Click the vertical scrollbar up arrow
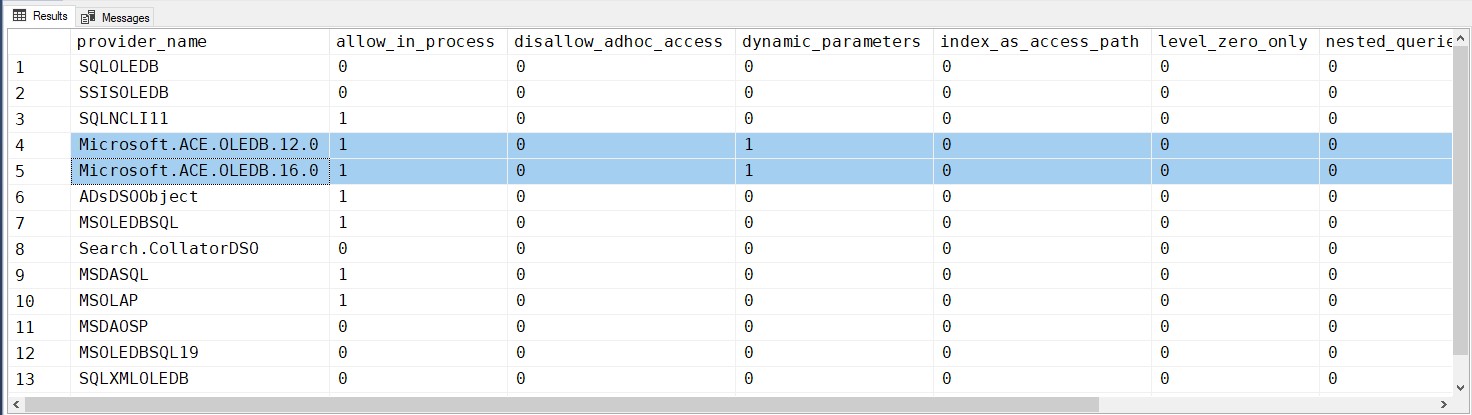 [1461, 39]
